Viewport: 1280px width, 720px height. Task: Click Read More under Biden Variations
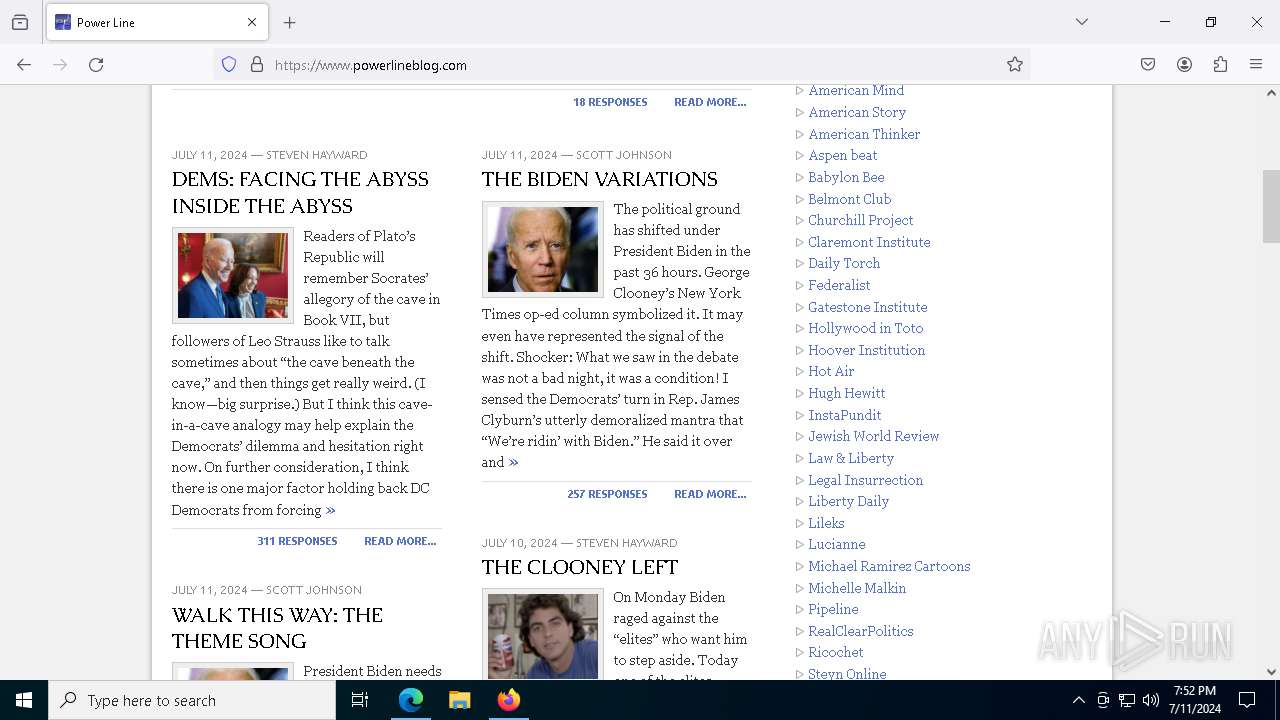pos(710,494)
